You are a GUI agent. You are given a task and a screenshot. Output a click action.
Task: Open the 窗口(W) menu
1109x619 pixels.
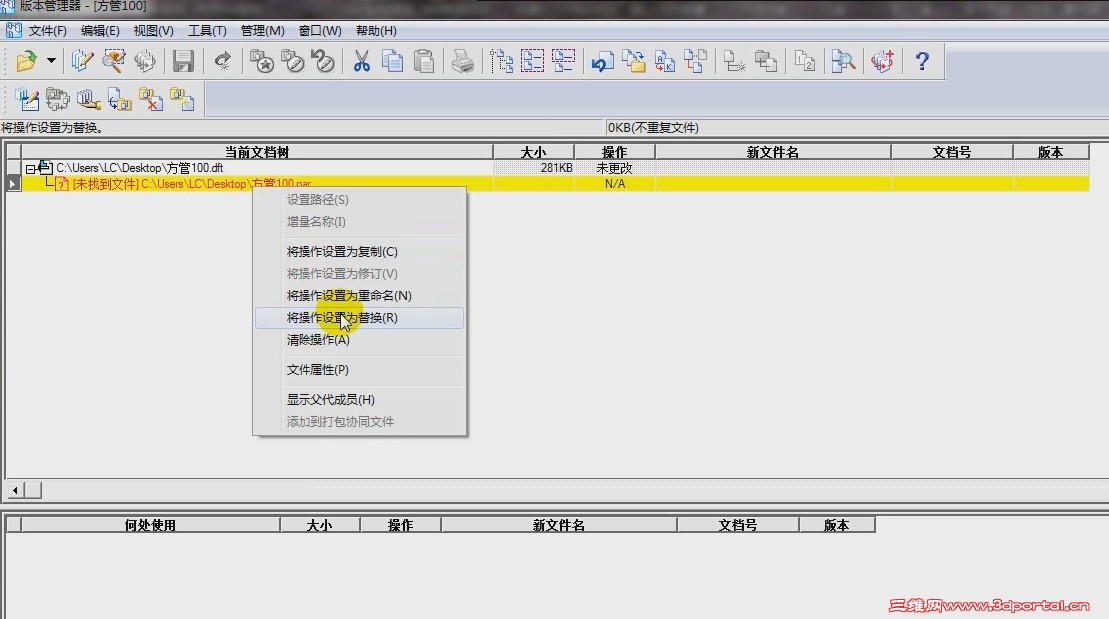coord(320,30)
